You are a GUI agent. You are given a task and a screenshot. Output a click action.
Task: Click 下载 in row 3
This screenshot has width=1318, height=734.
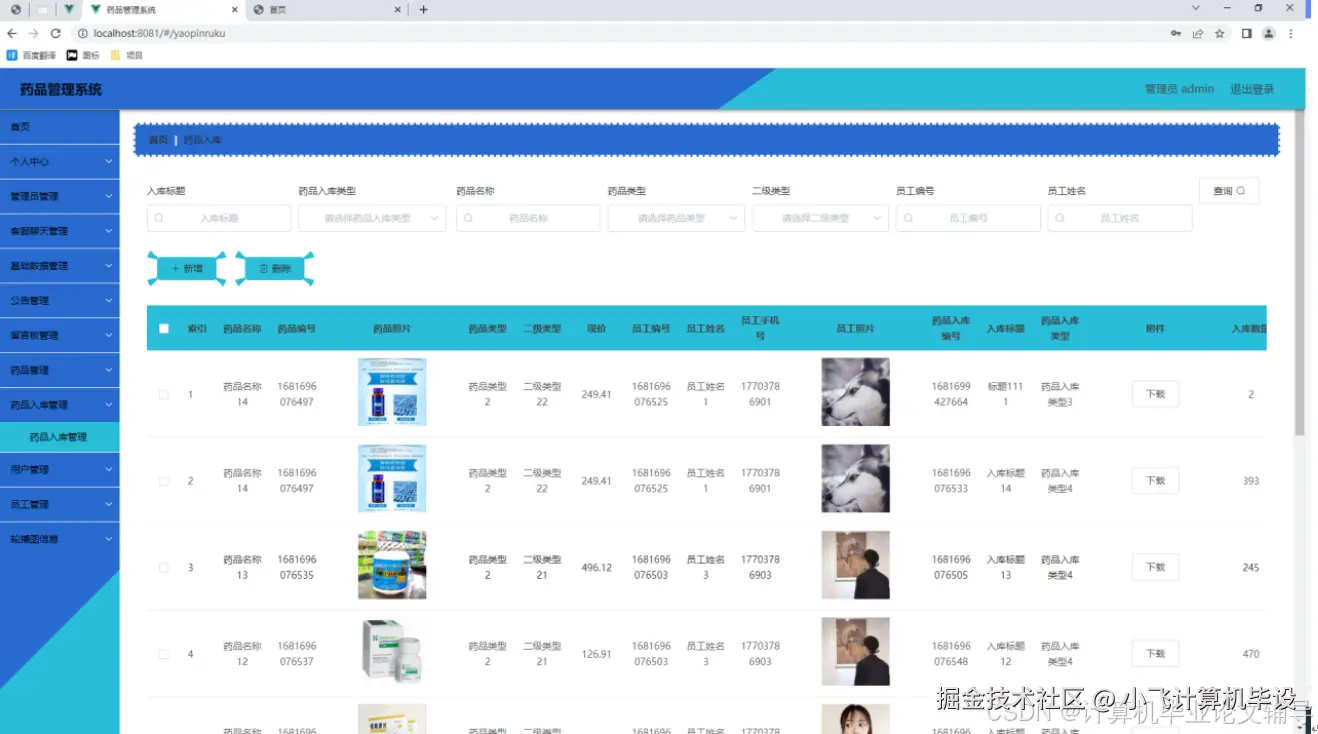click(1155, 567)
